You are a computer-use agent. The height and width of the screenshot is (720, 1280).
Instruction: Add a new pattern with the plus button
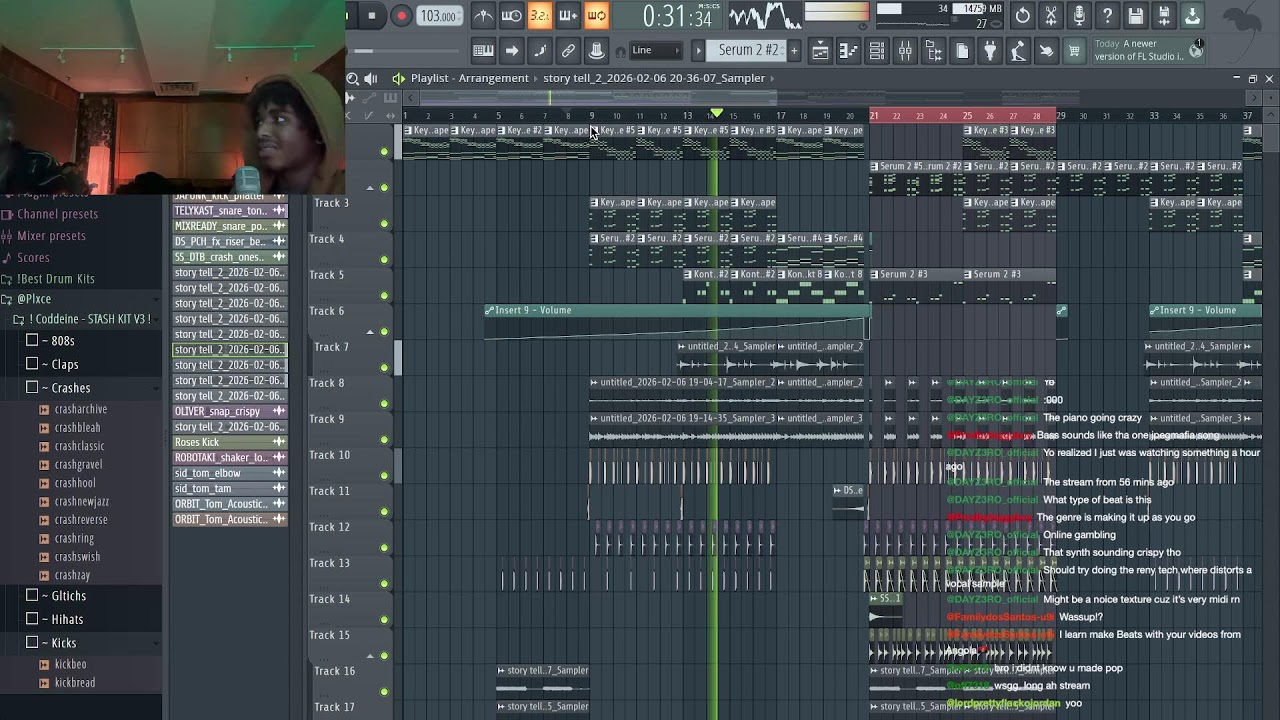tap(794, 50)
